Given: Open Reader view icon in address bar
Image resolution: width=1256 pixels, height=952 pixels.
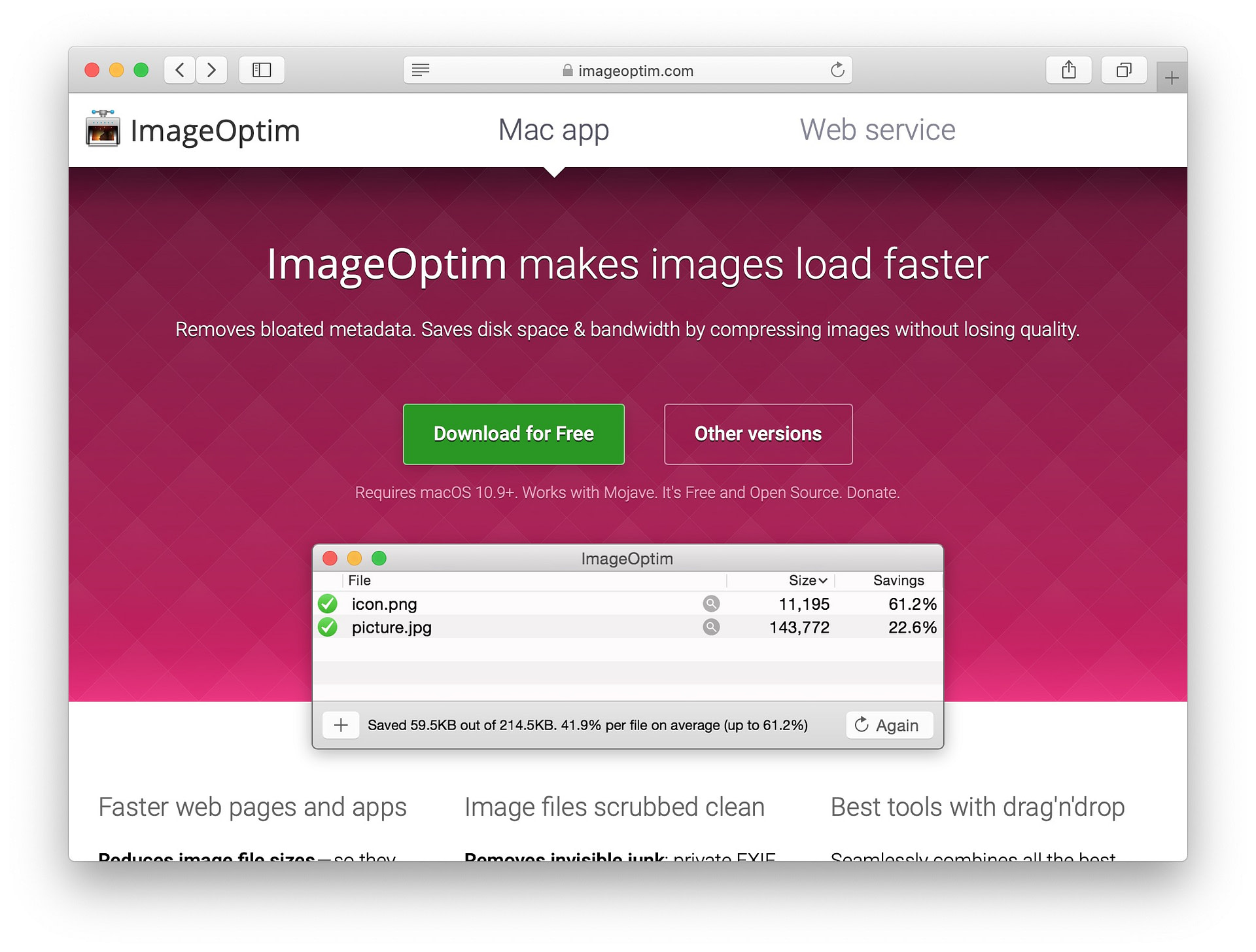Looking at the screenshot, I should [x=421, y=70].
